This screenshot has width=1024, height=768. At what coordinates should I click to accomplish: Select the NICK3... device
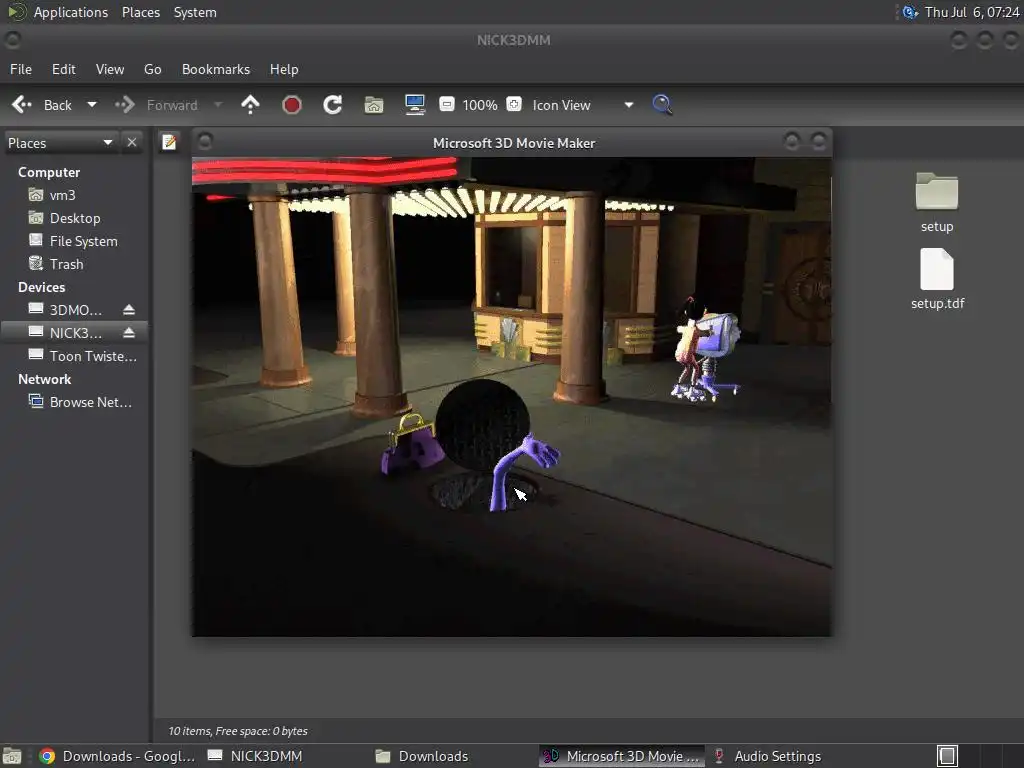[65, 332]
